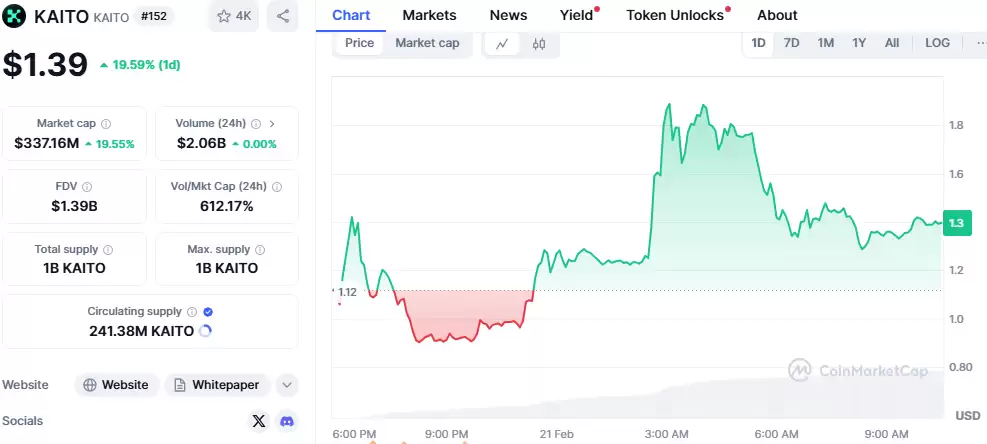Expand more website links with chevron
987x444 pixels.
click(x=287, y=385)
